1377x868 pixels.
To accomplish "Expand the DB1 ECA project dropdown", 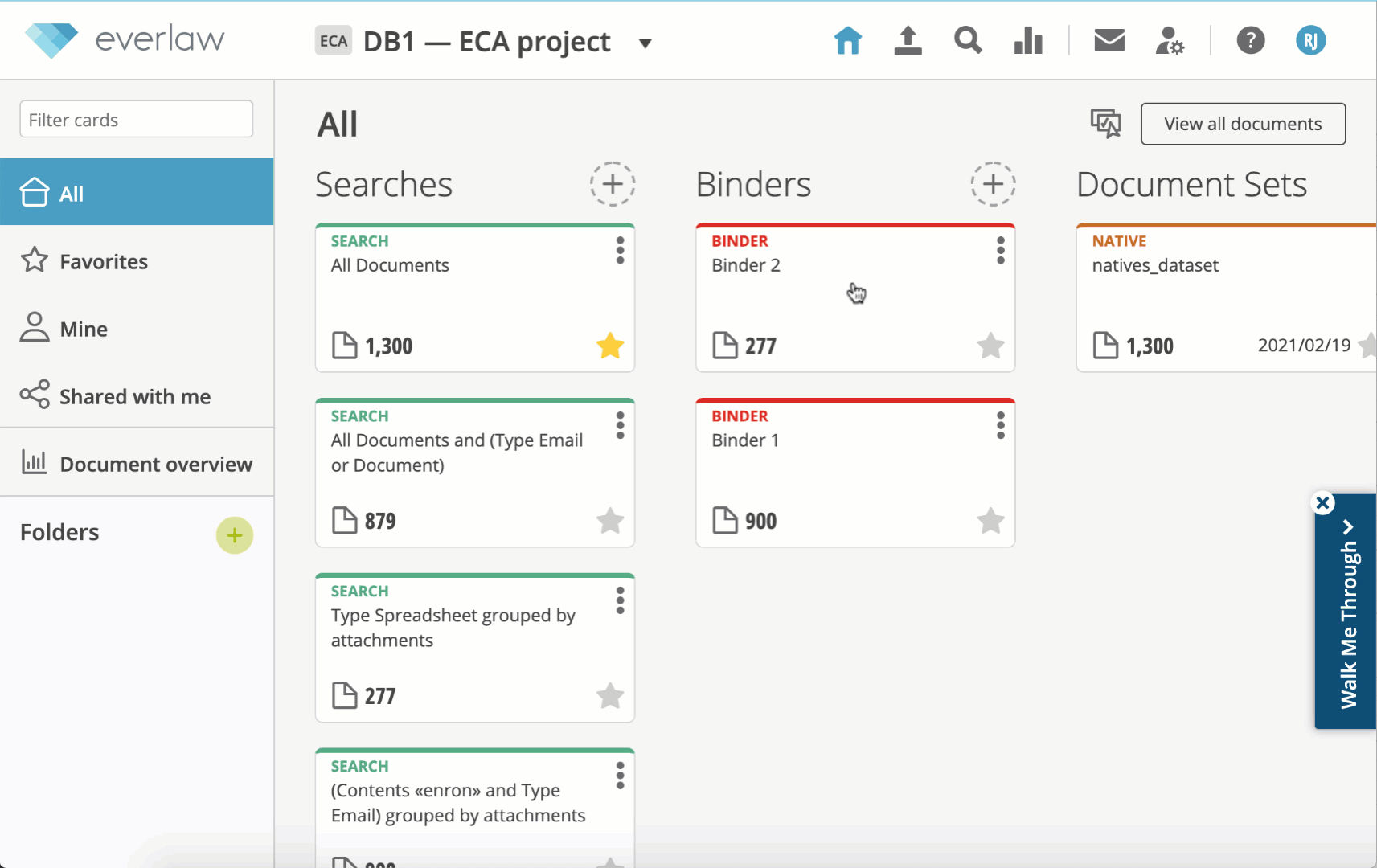I will 645,43.
